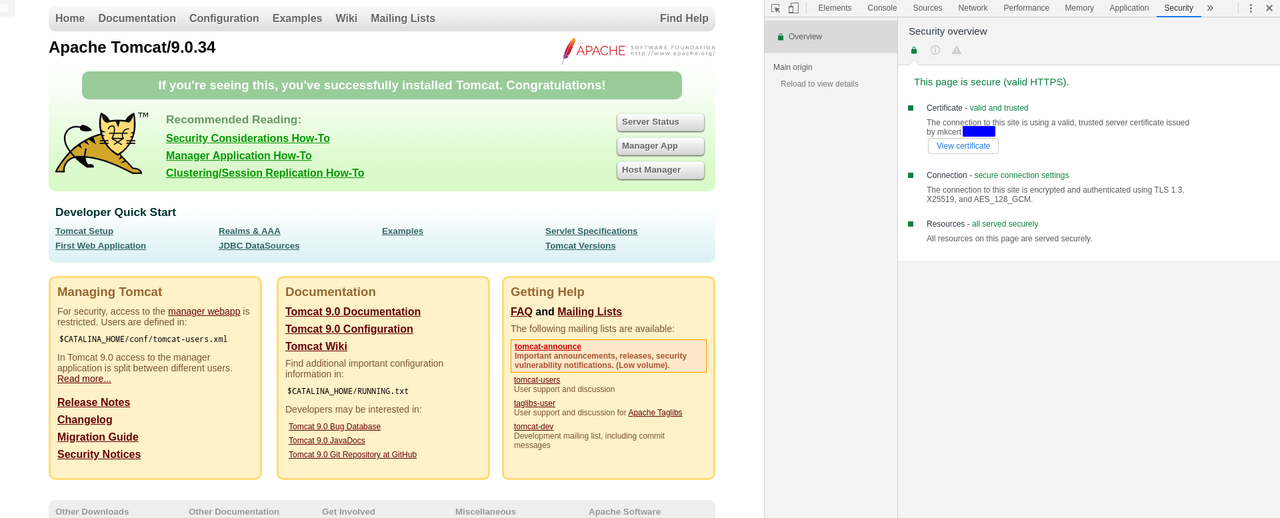Select the Security tab
Image resolution: width=1280 pixels, height=518 pixels.
click(1178, 8)
